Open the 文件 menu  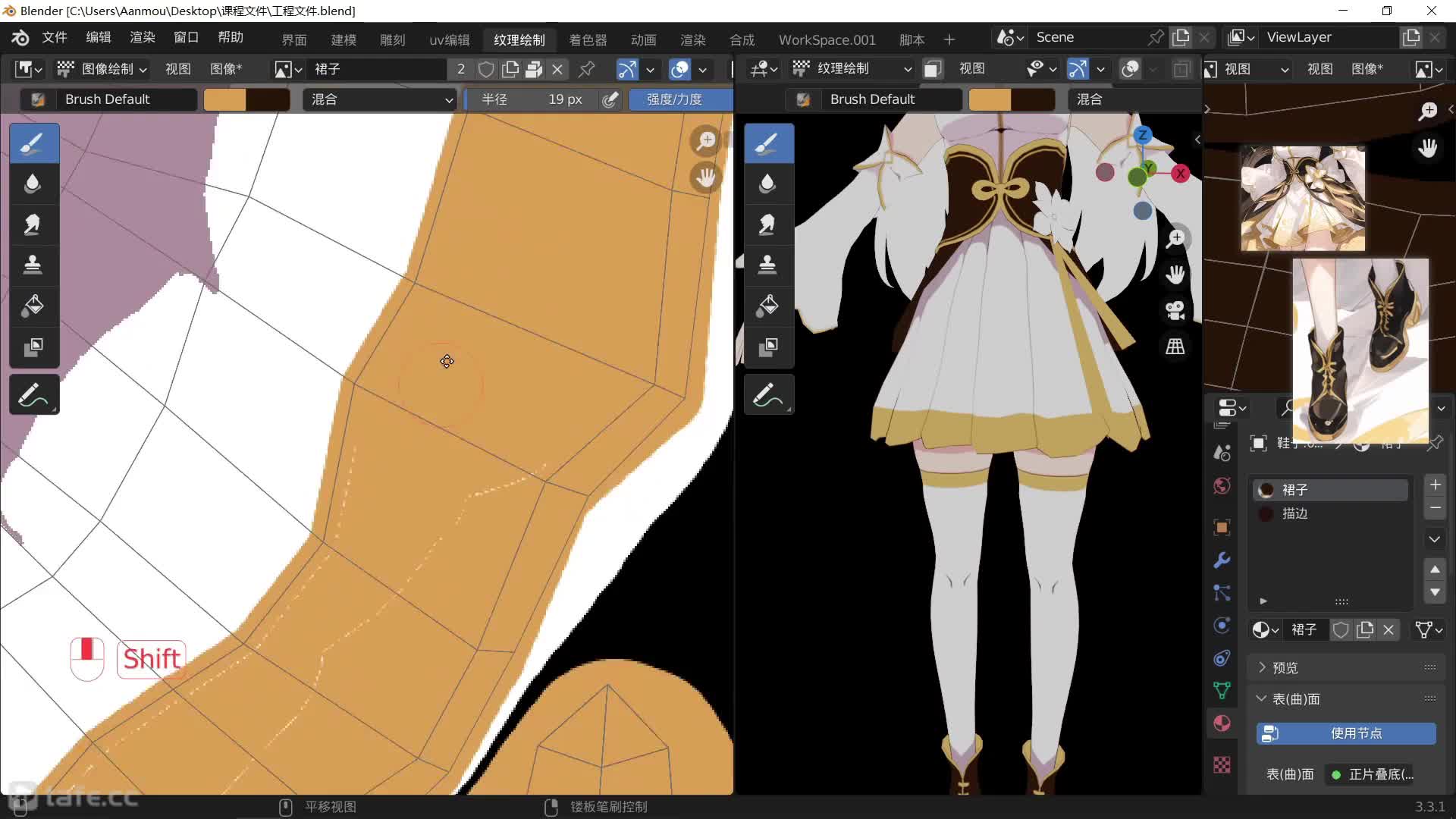55,37
